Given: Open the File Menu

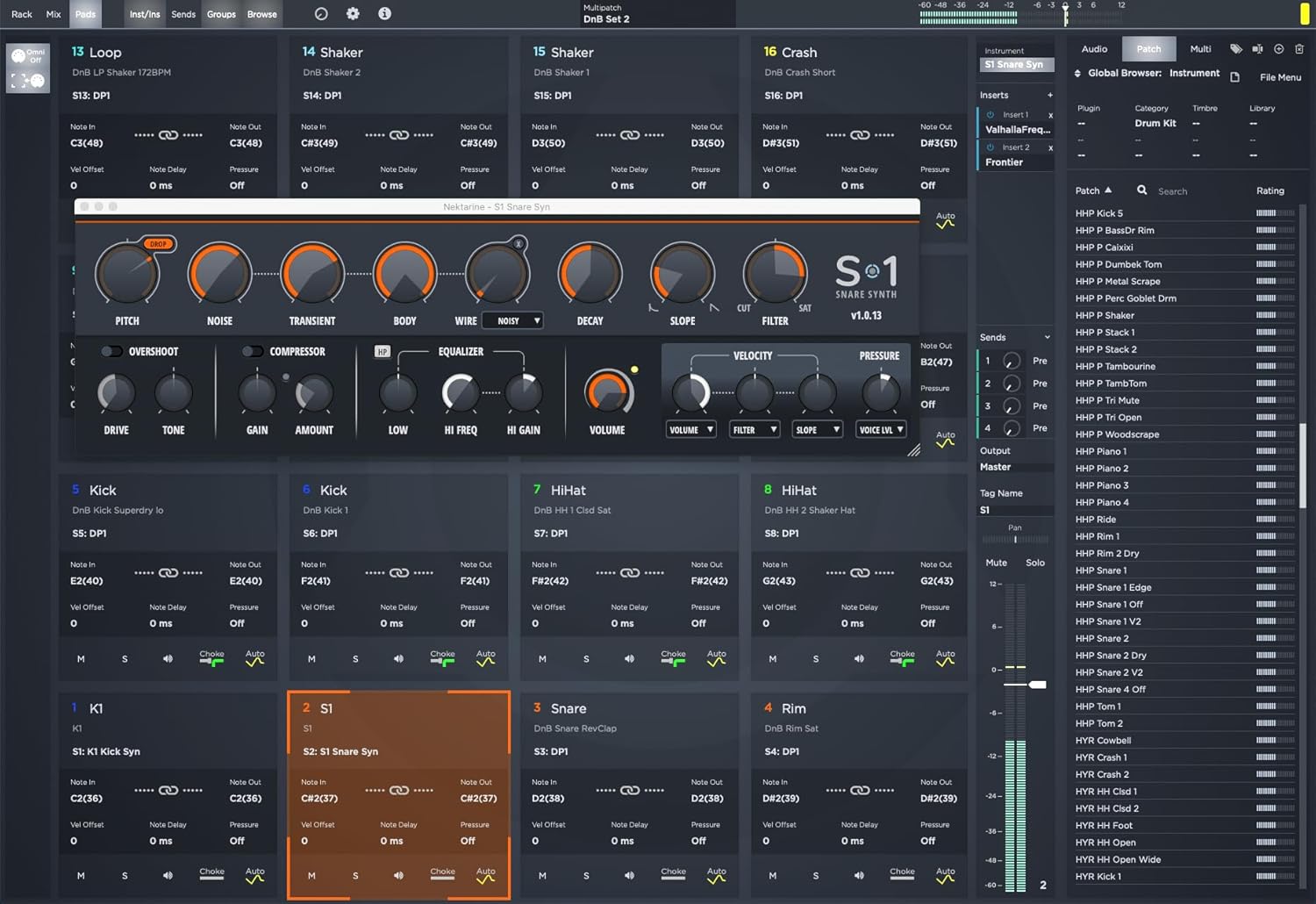Looking at the screenshot, I should point(1279,77).
